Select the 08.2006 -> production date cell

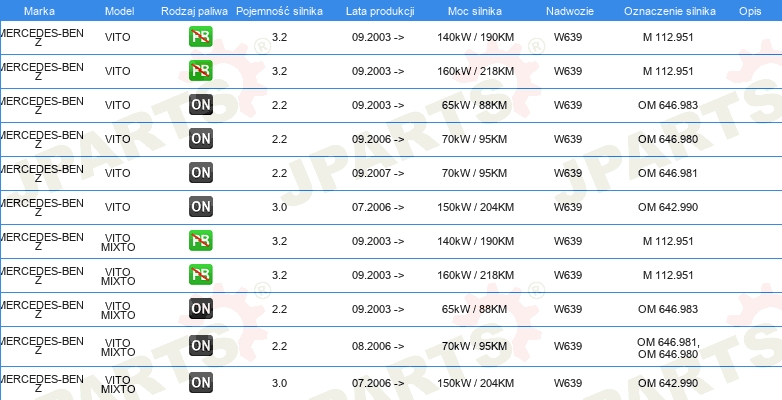(x=378, y=346)
